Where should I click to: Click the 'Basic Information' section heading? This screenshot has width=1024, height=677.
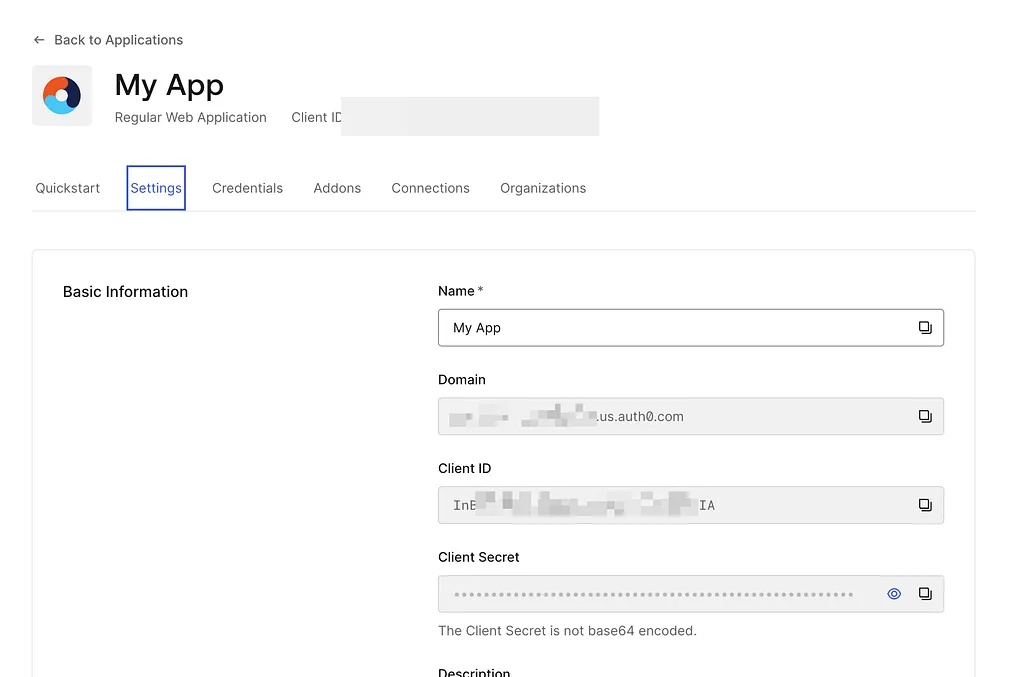[x=125, y=292]
